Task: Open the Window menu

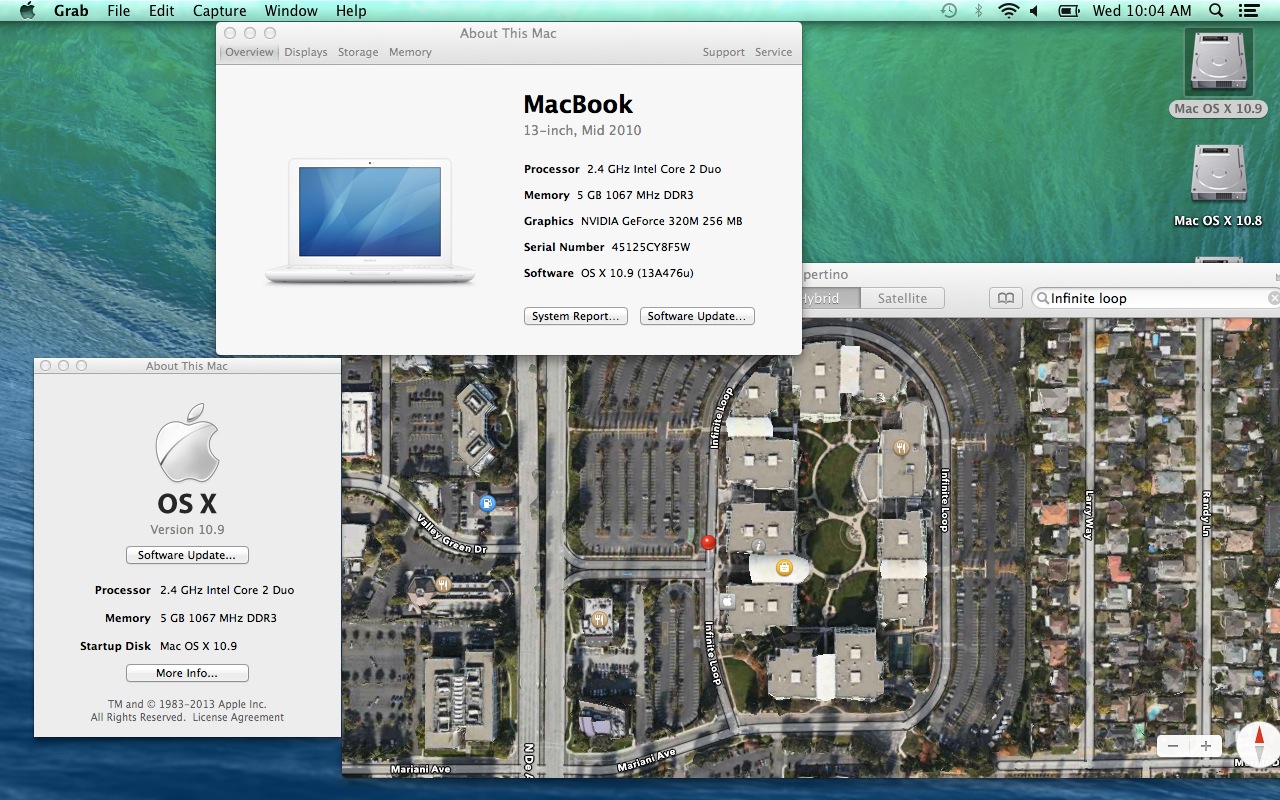Action: [291, 11]
